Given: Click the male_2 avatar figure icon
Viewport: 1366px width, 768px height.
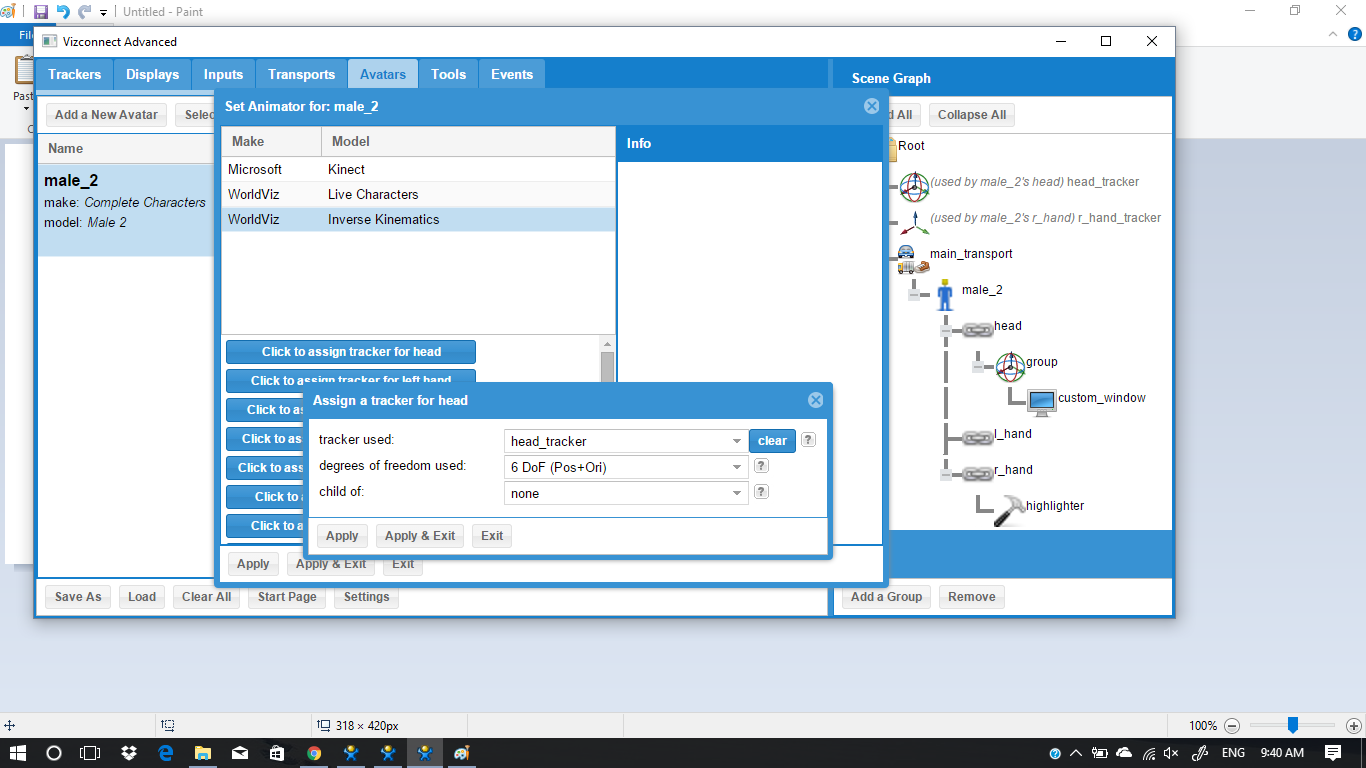Looking at the screenshot, I should pos(945,292).
